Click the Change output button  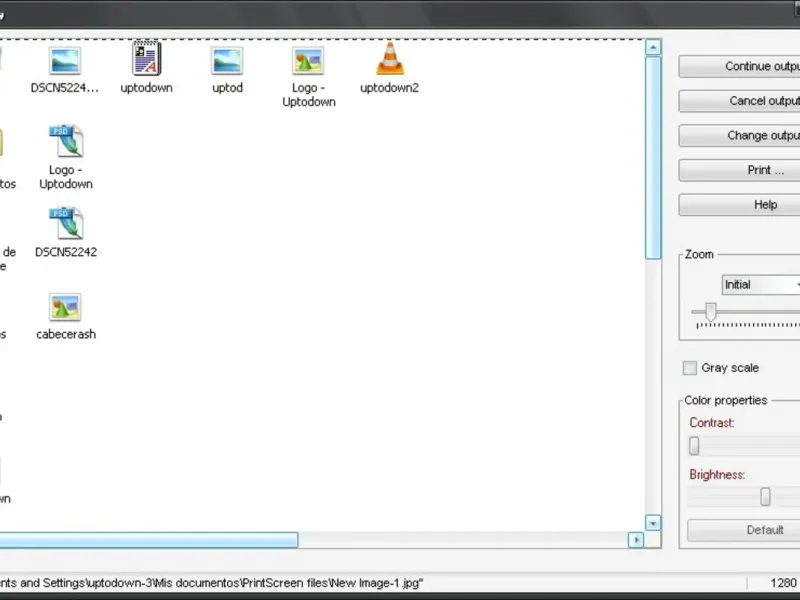click(x=739, y=136)
